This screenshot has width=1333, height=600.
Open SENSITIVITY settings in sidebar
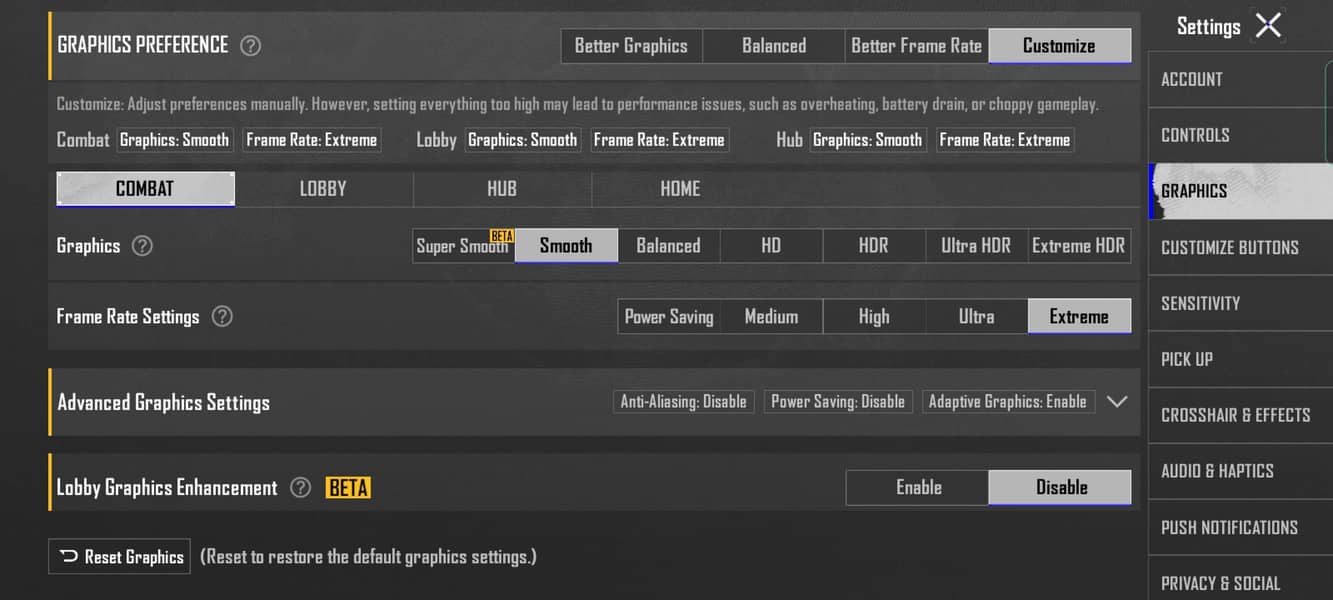click(x=1240, y=303)
